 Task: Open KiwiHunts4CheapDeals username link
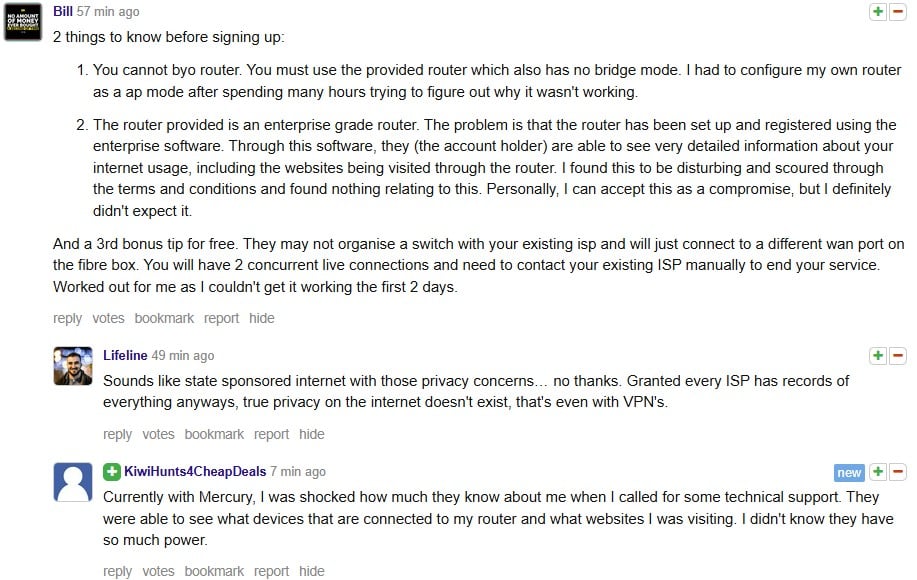195,471
